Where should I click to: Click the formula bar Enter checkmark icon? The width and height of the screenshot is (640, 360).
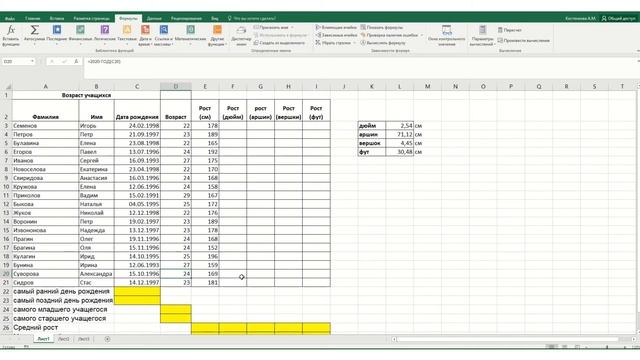coord(64,61)
